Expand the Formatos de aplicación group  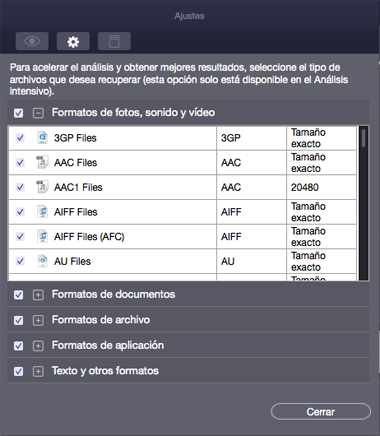(x=38, y=346)
